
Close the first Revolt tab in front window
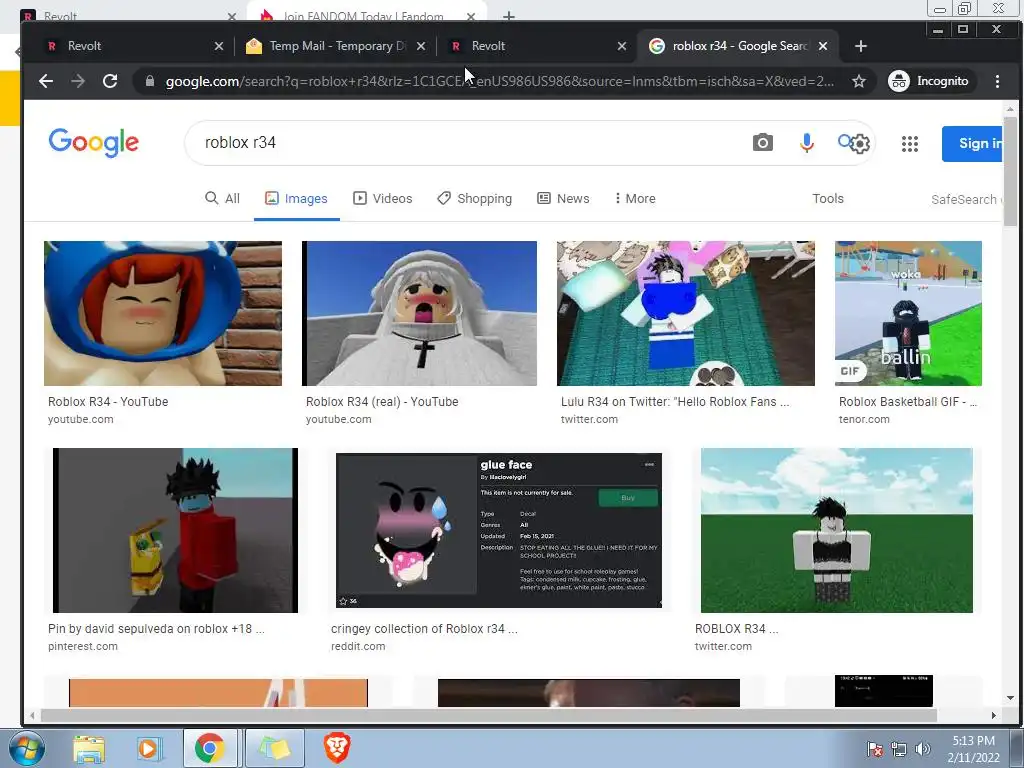219,46
